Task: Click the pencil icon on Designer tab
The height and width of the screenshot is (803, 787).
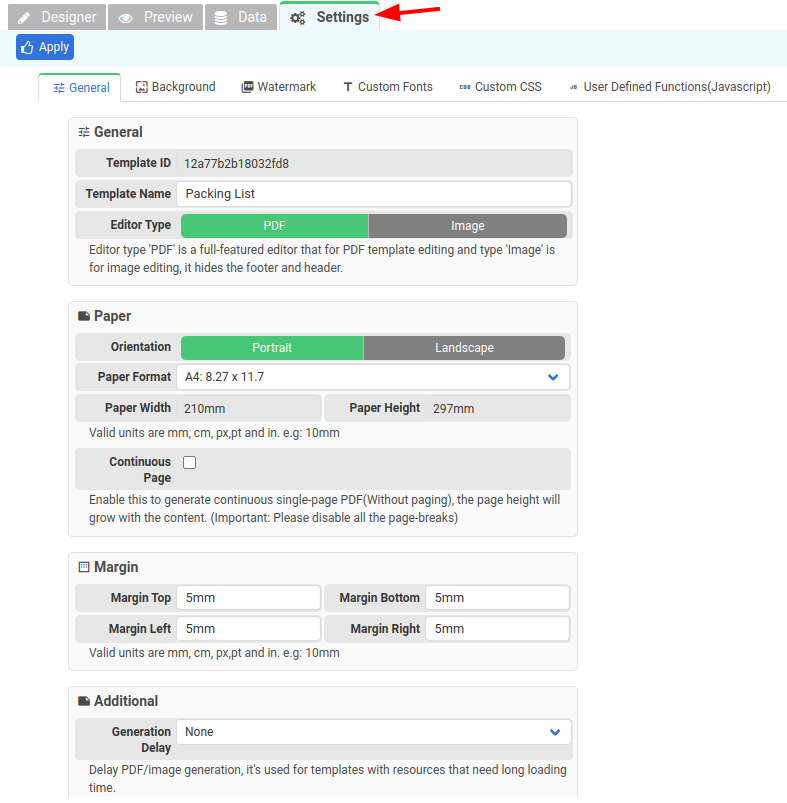Action: click(x=24, y=18)
